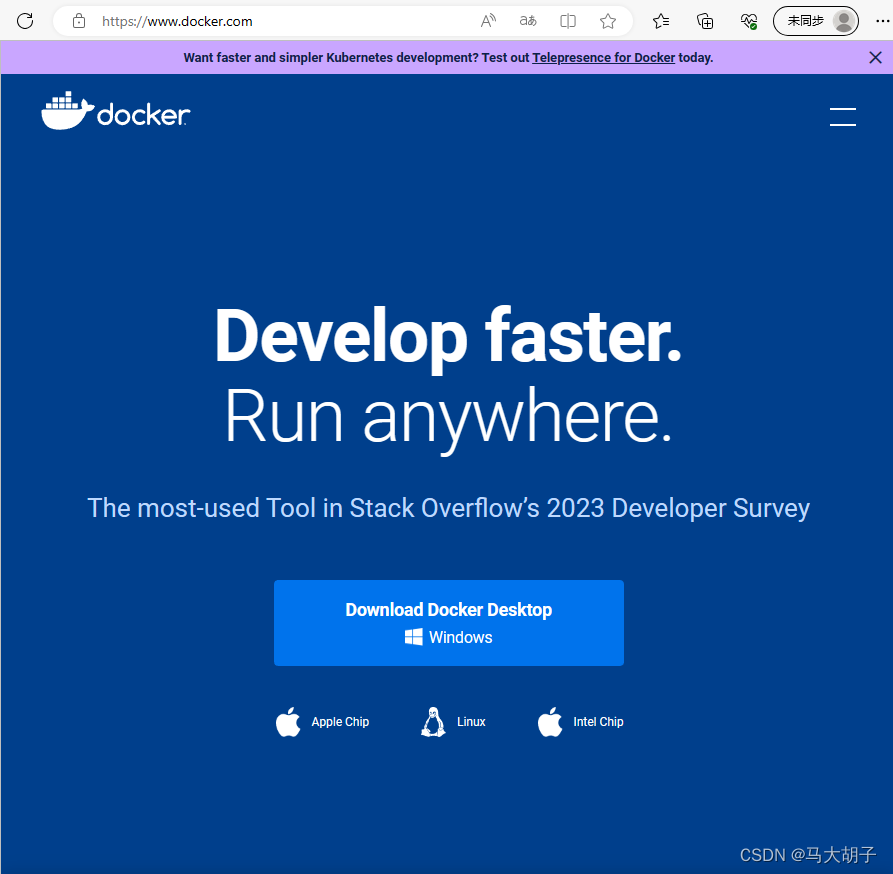Screen dimensions: 893x874
Task: Click the Windows logo in download button
Action: coord(413,637)
